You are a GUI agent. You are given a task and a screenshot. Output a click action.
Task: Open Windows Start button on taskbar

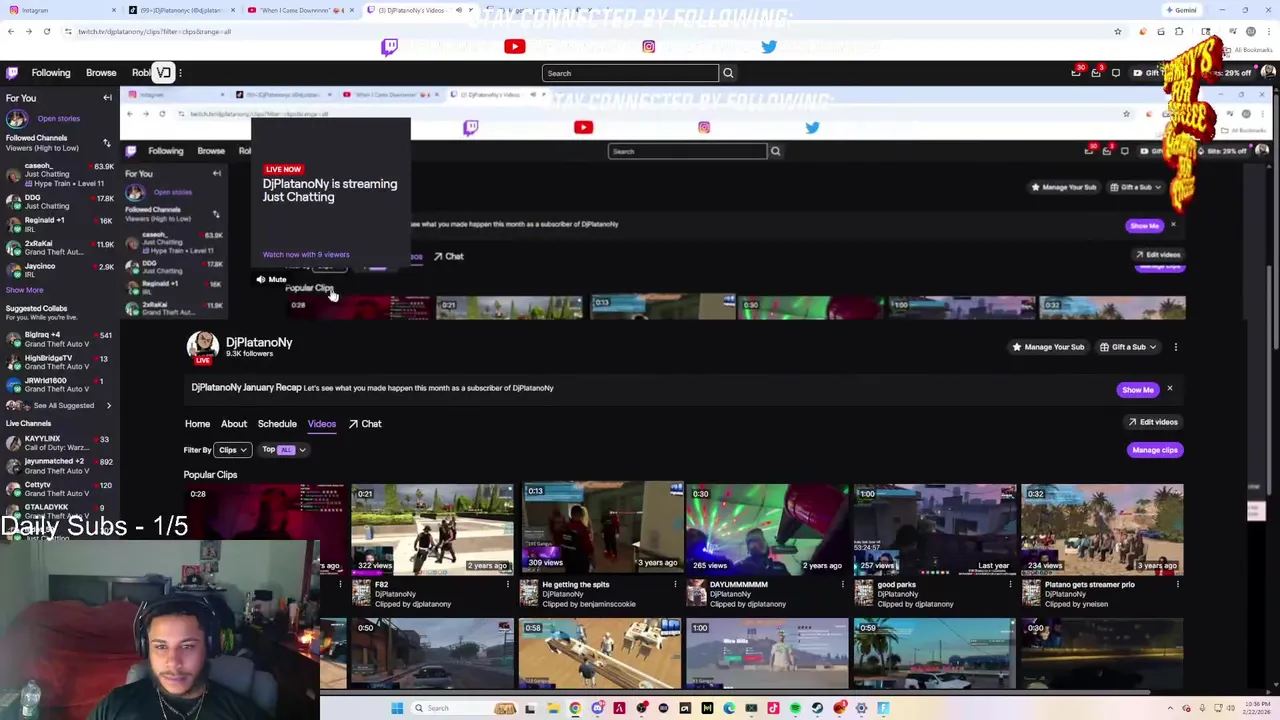pyautogui.click(x=397, y=708)
